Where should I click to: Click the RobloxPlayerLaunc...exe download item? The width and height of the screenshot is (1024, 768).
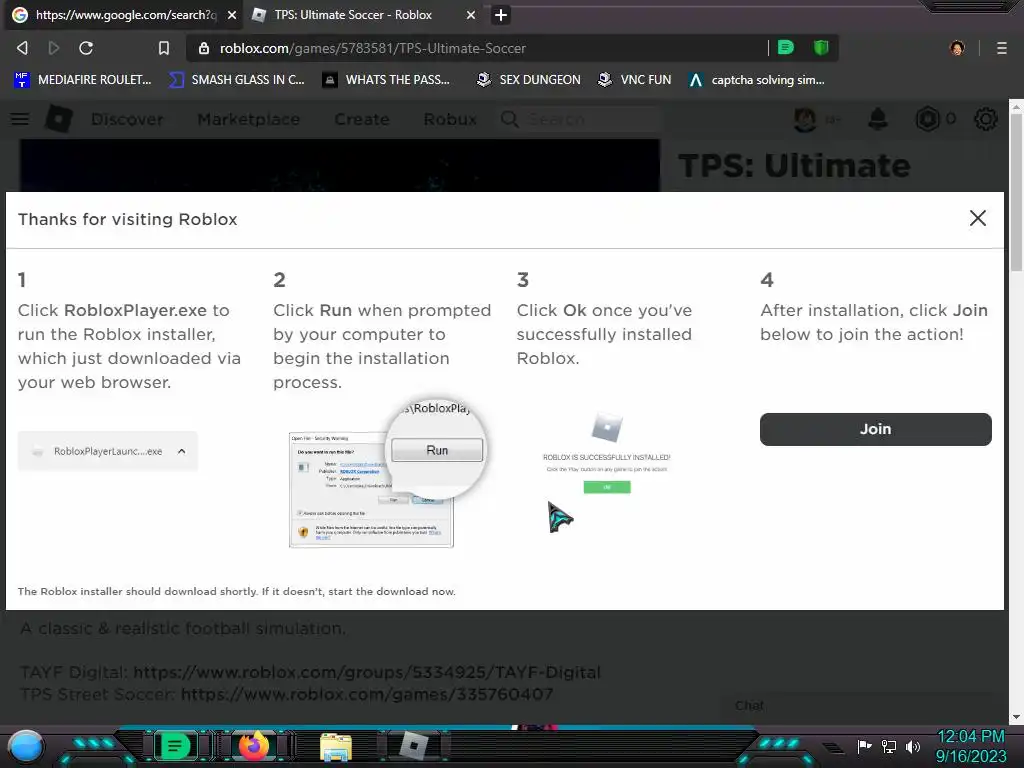[108, 451]
